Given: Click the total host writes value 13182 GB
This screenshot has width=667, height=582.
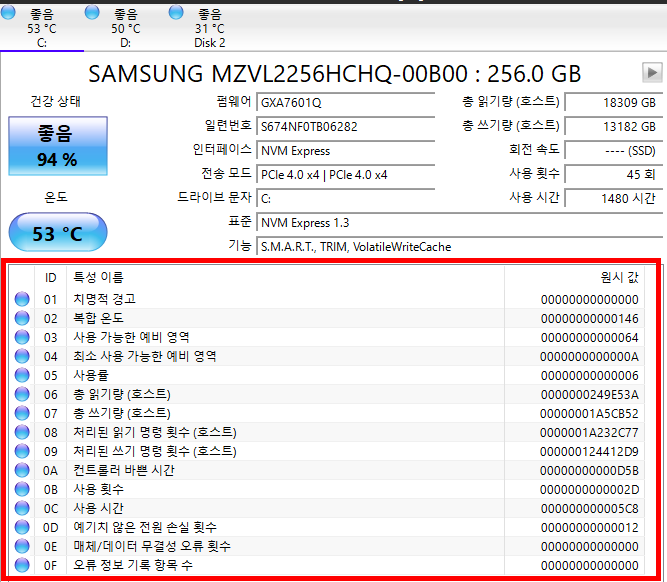Looking at the screenshot, I should pyautogui.click(x=613, y=126).
